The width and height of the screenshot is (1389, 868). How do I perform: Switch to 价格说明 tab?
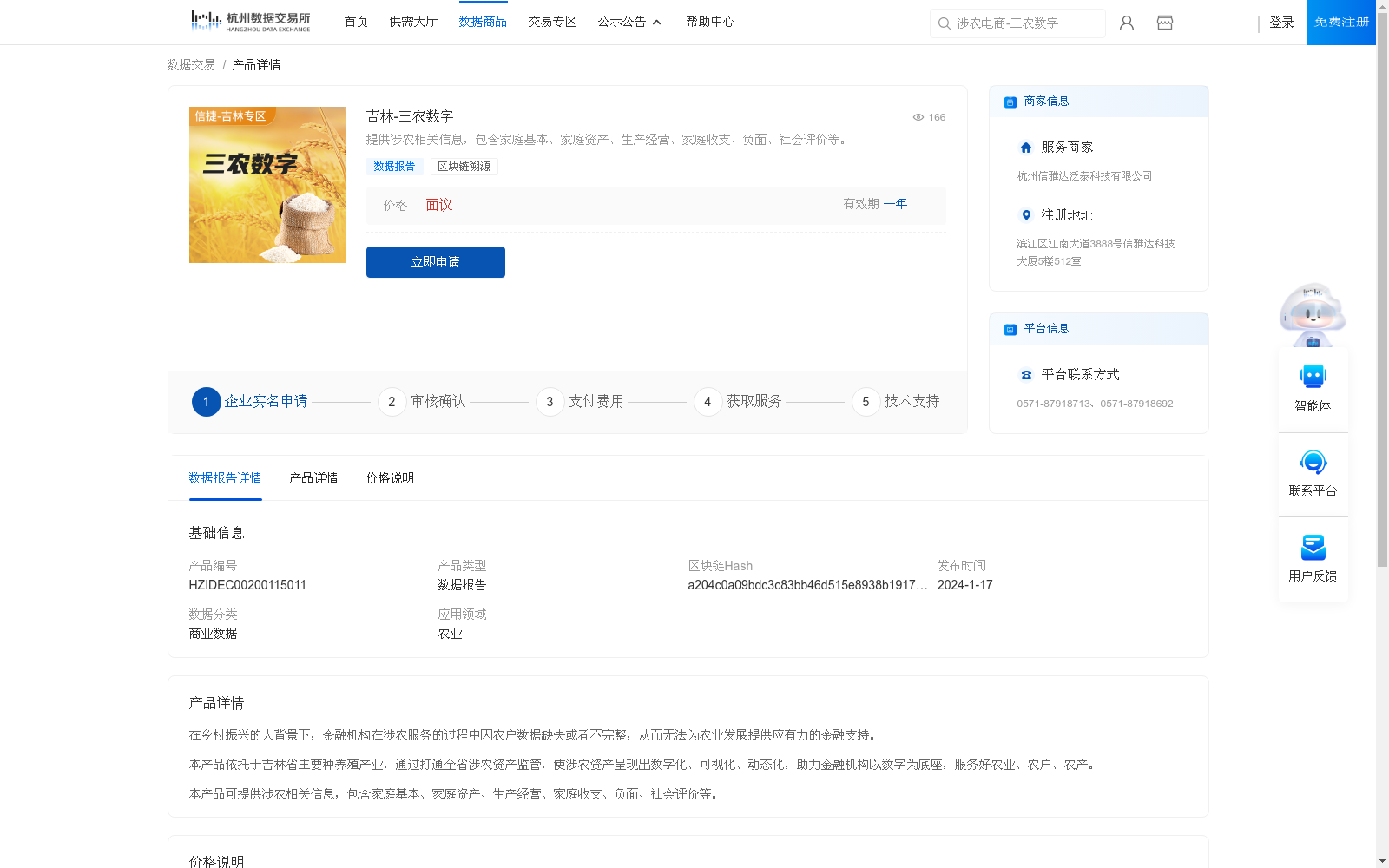(390, 478)
